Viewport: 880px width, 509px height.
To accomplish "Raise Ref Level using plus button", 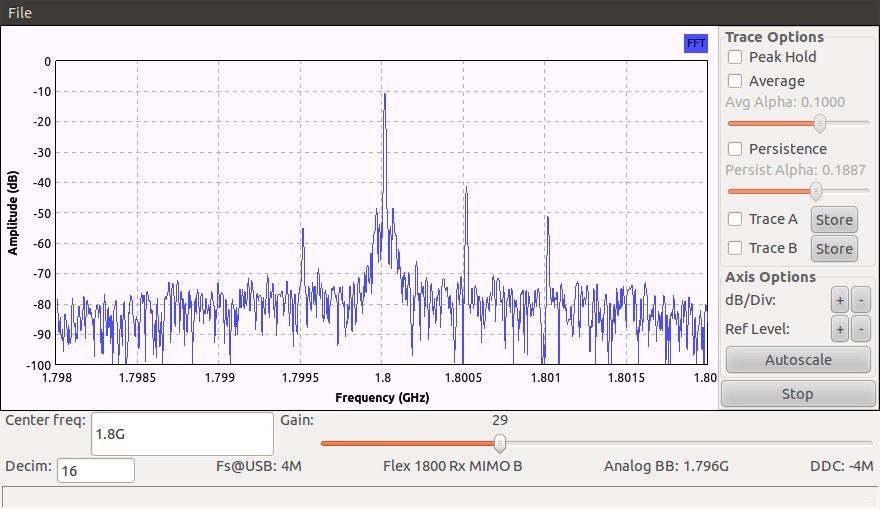I will click(839, 329).
